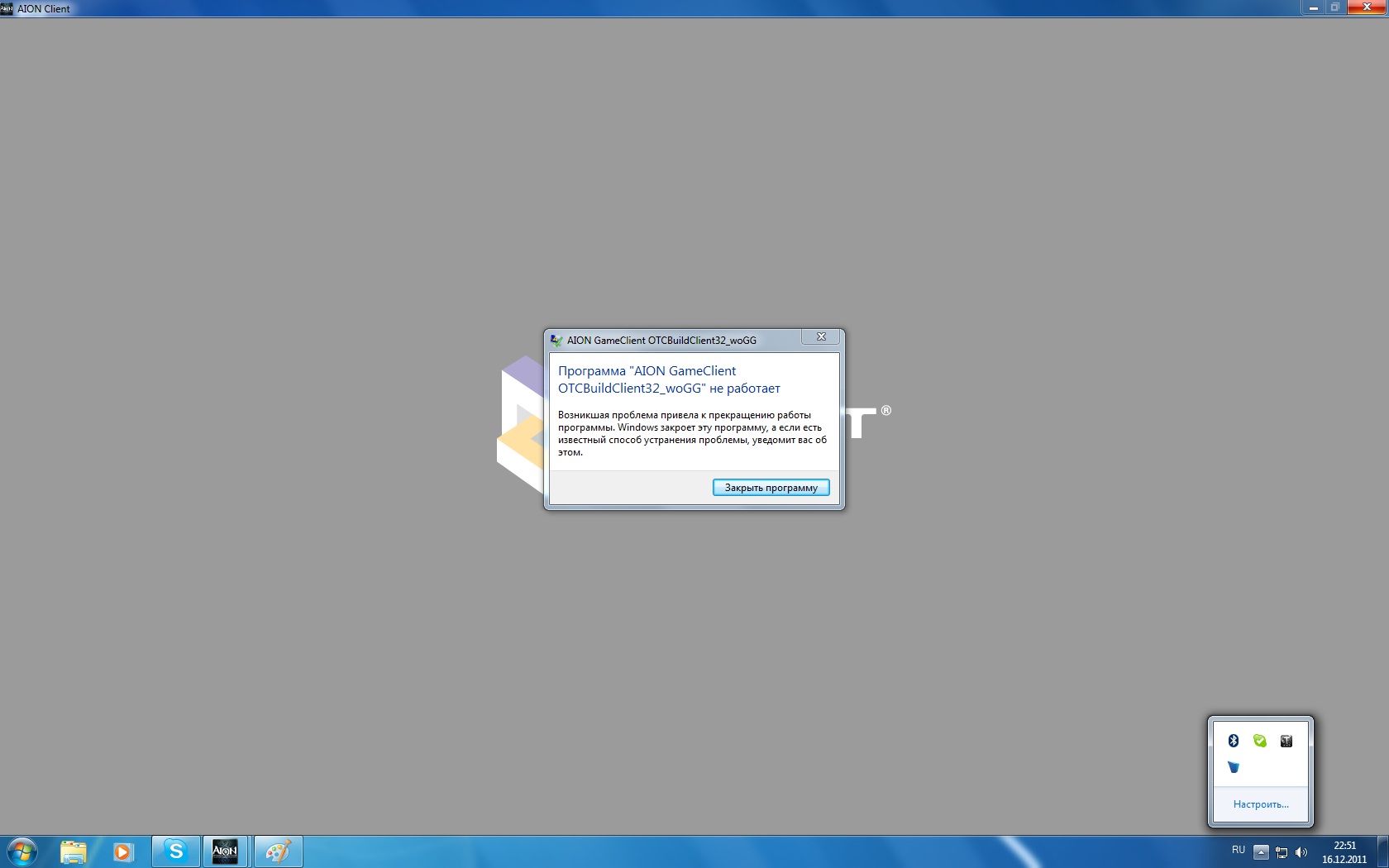This screenshot has height=868, width=1389.
Task: Click the text 'Возникшая проблема привела к прекращению работы'
Action: tap(685, 415)
